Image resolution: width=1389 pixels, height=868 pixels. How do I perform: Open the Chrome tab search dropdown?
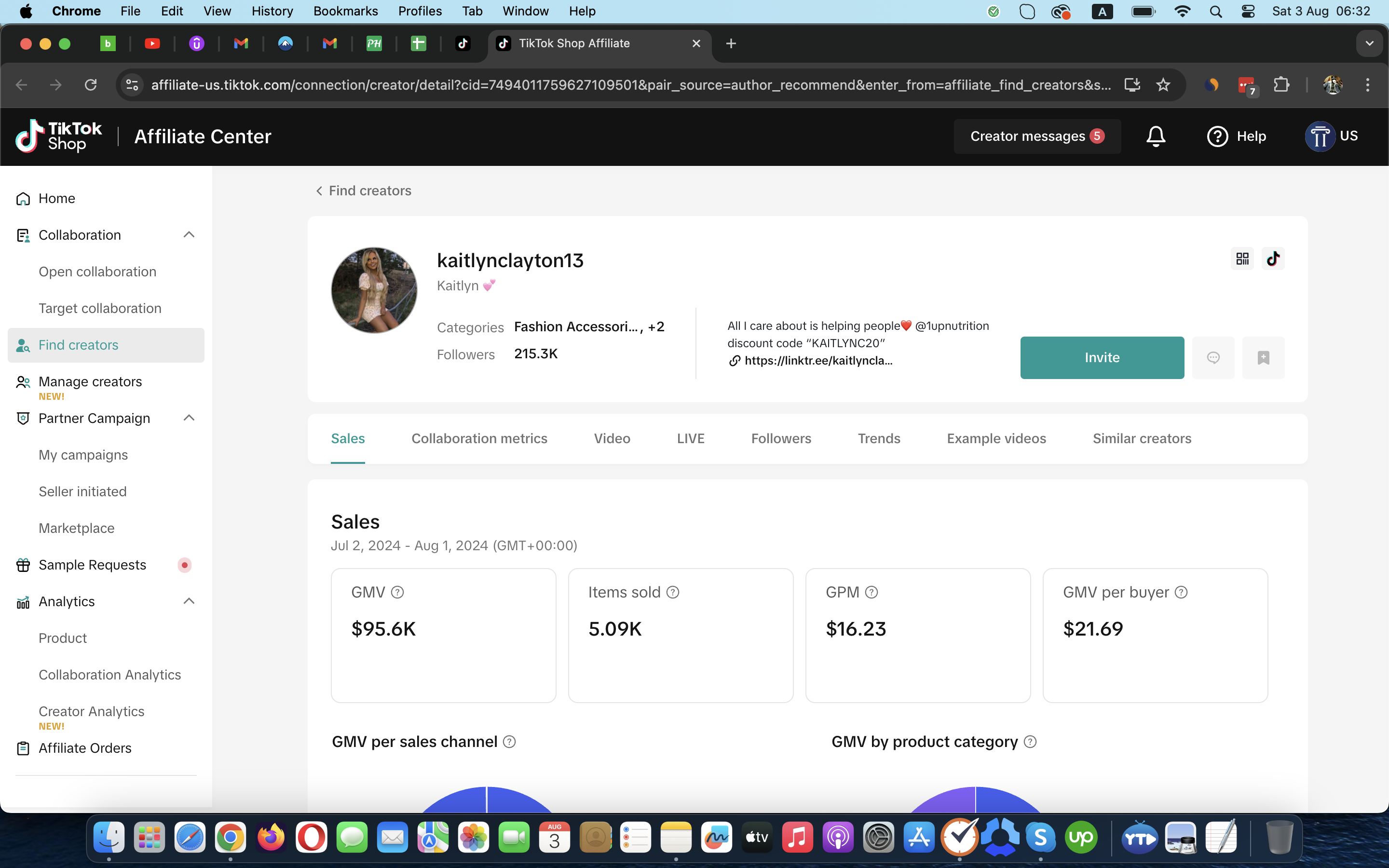[x=1370, y=43]
